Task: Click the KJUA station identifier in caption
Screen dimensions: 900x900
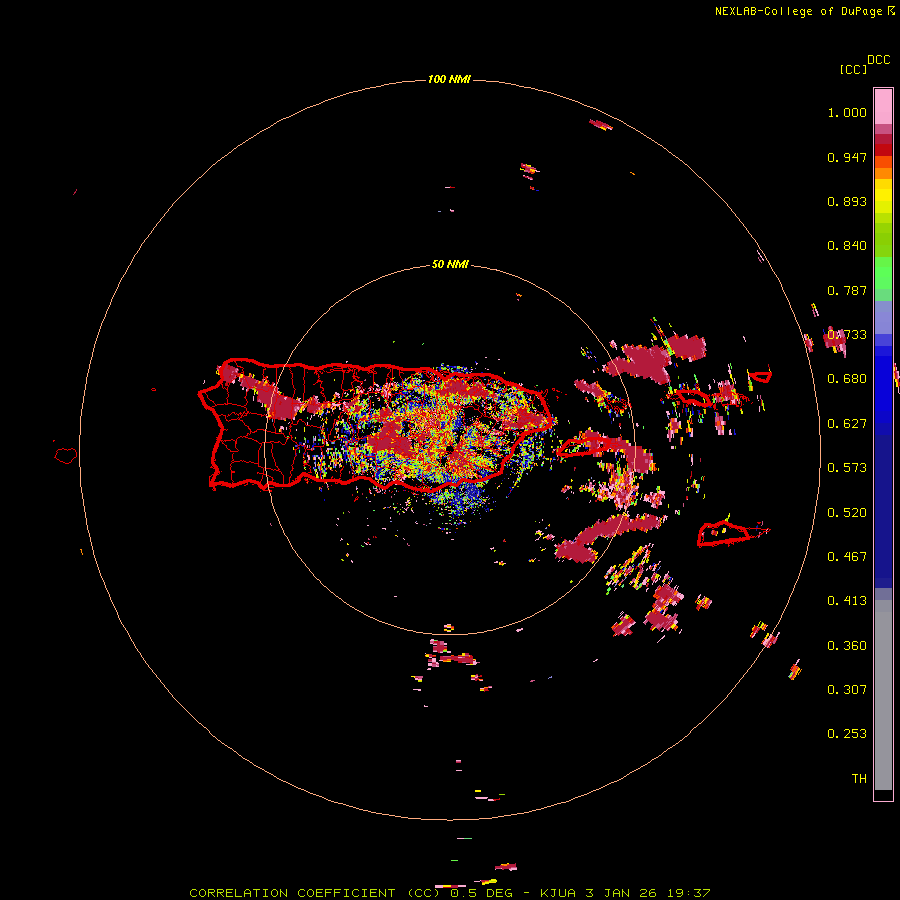Action: [558, 893]
